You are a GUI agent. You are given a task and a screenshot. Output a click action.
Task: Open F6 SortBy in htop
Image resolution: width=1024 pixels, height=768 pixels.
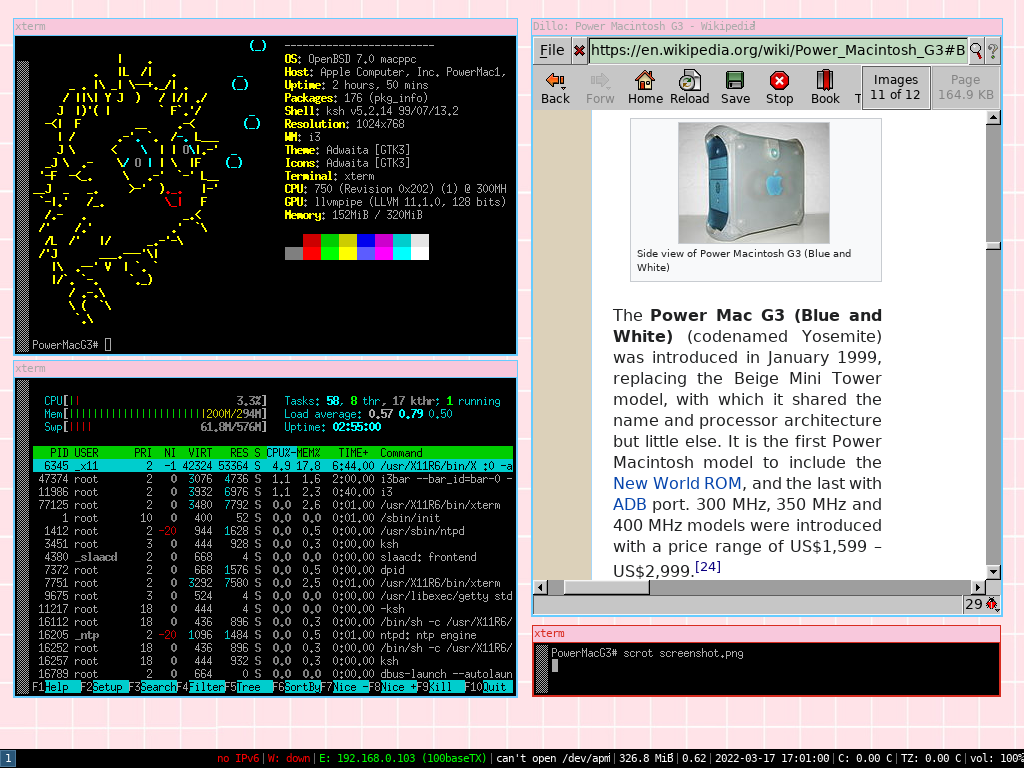[296, 687]
